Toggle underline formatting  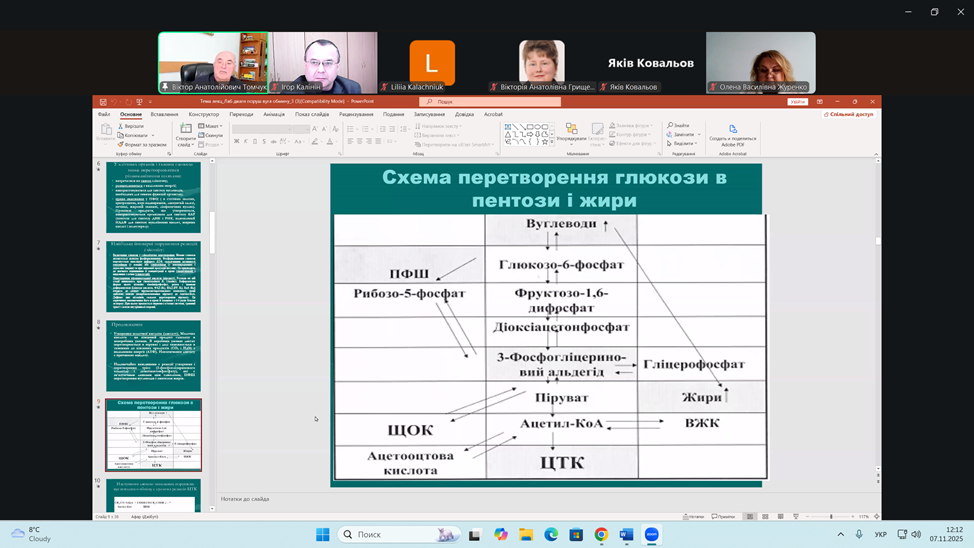tap(255, 141)
